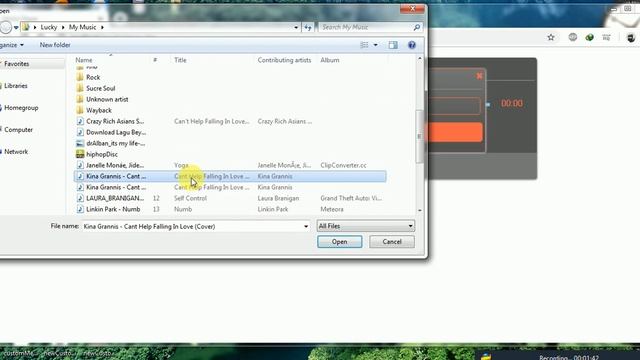The width and height of the screenshot is (640, 360).
Task: Select the LAURA_BRANIGAN audio file
Action: click(x=115, y=198)
